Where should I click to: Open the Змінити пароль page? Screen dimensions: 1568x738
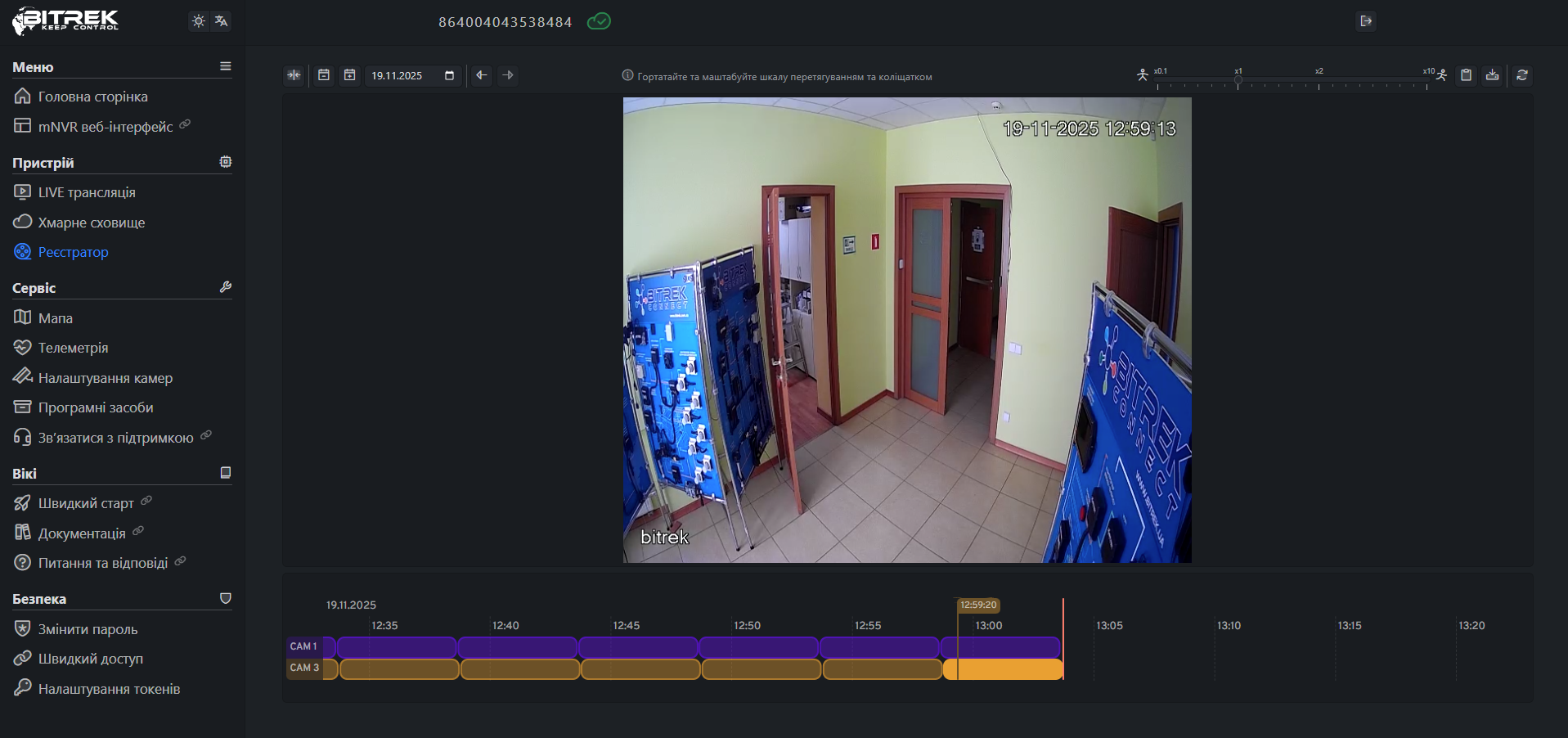coord(88,629)
